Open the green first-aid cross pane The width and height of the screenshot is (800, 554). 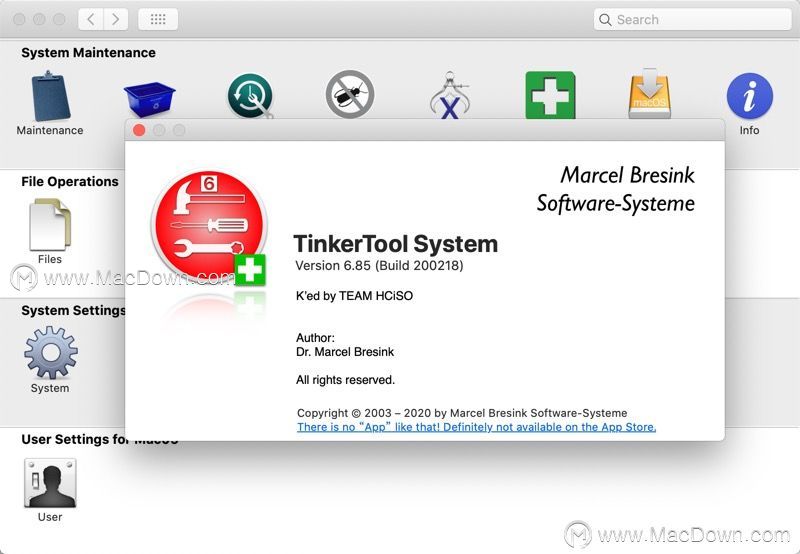(550, 95)
